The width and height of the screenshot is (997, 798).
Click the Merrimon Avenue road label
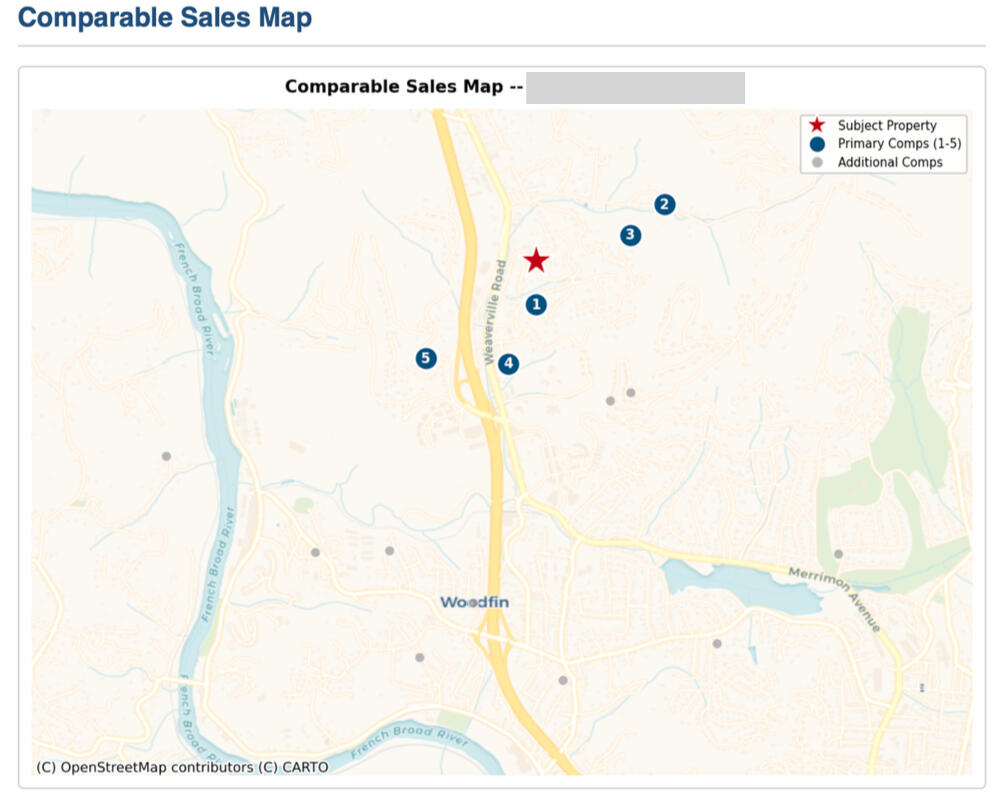[x=835, y=598]
